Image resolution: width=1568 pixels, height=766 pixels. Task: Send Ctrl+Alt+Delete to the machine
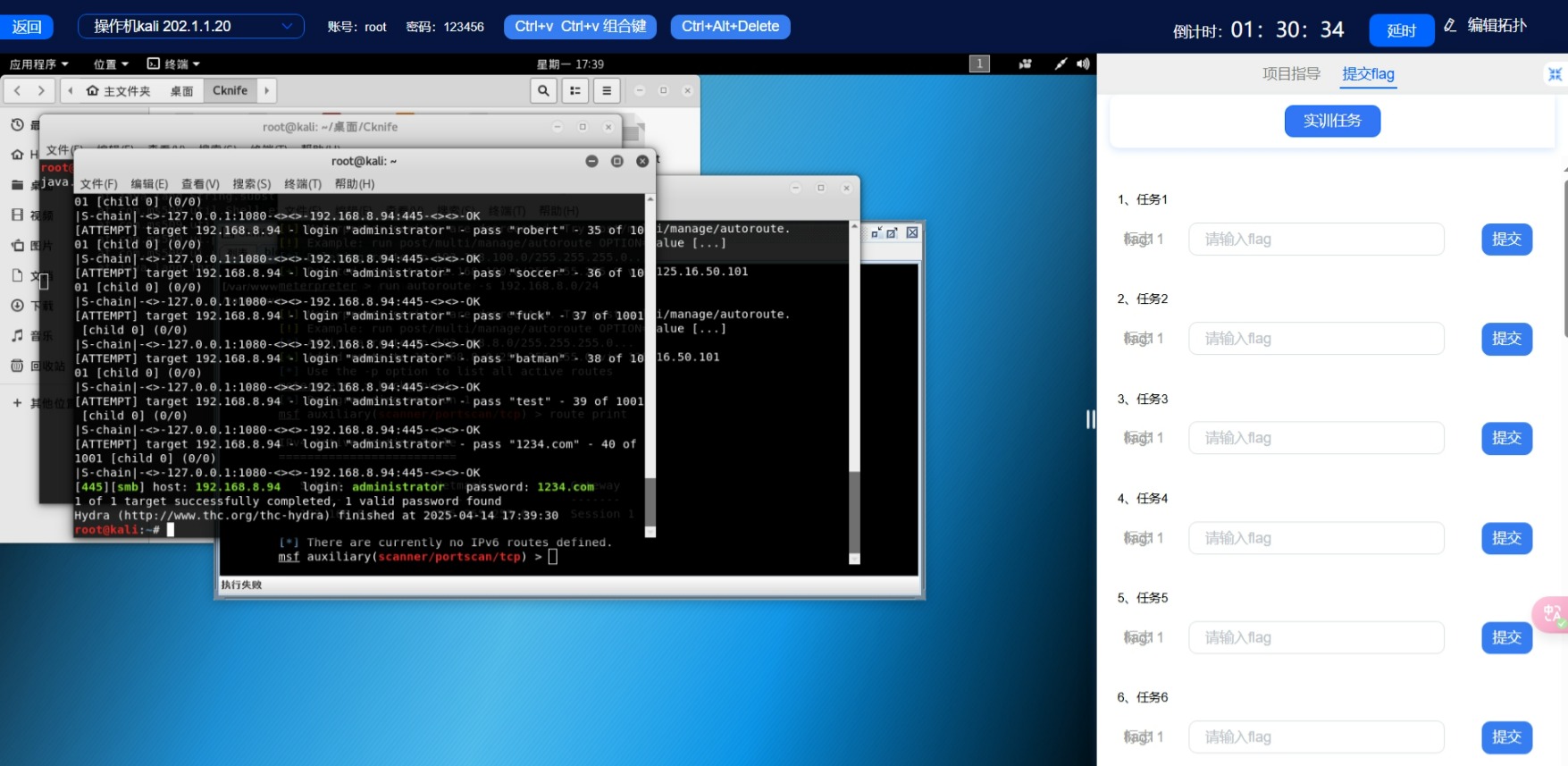point(730,27)
